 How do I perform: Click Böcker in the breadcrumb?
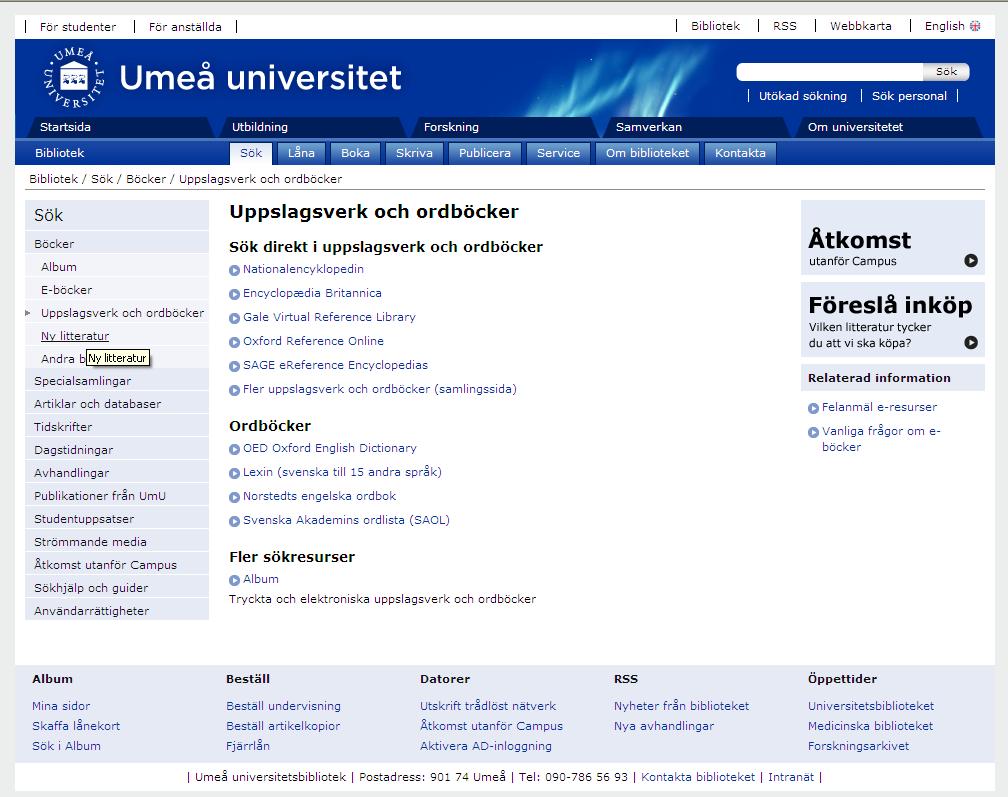146,179
